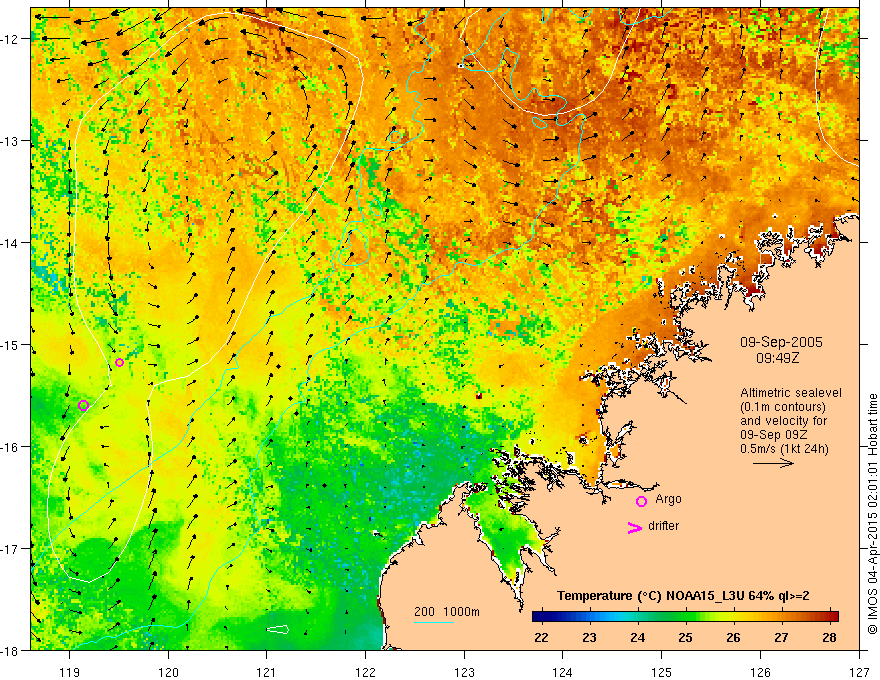Click the '0.5m/s (1kt 24h)' text

pos(784,449)
